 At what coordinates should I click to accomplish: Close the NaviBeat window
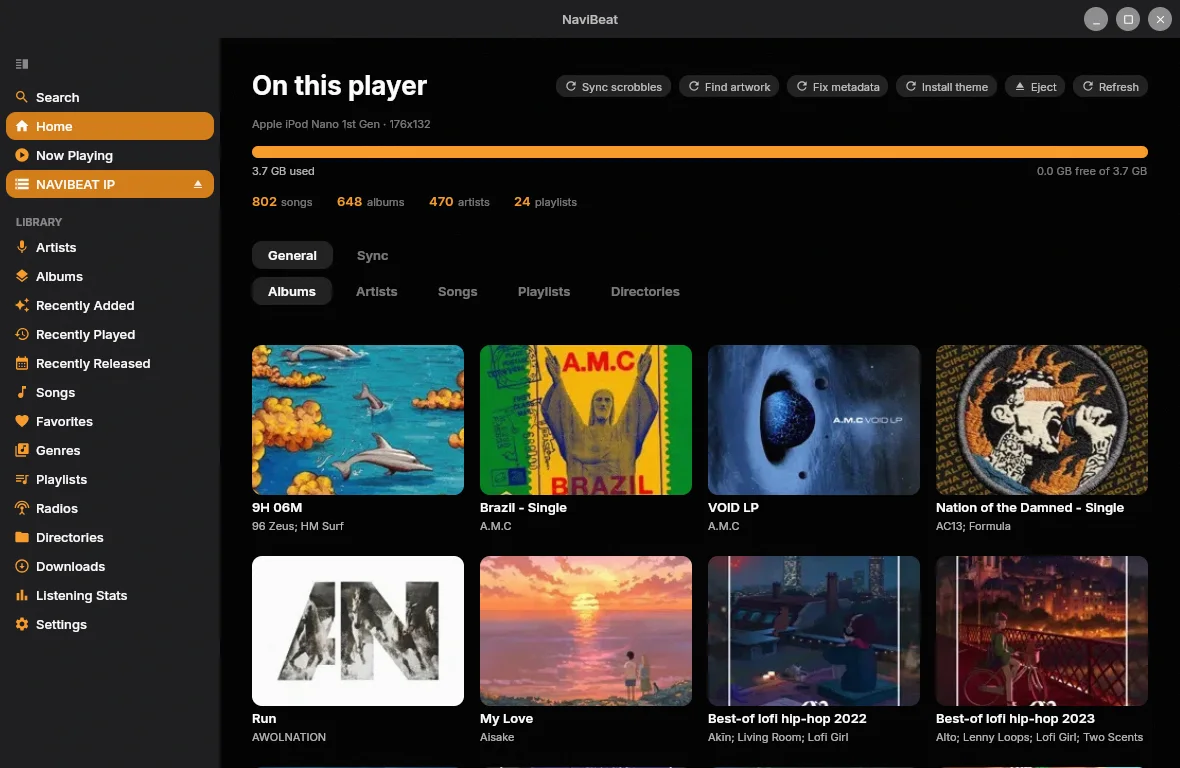pyautogui.click(x=1160, y=20)
